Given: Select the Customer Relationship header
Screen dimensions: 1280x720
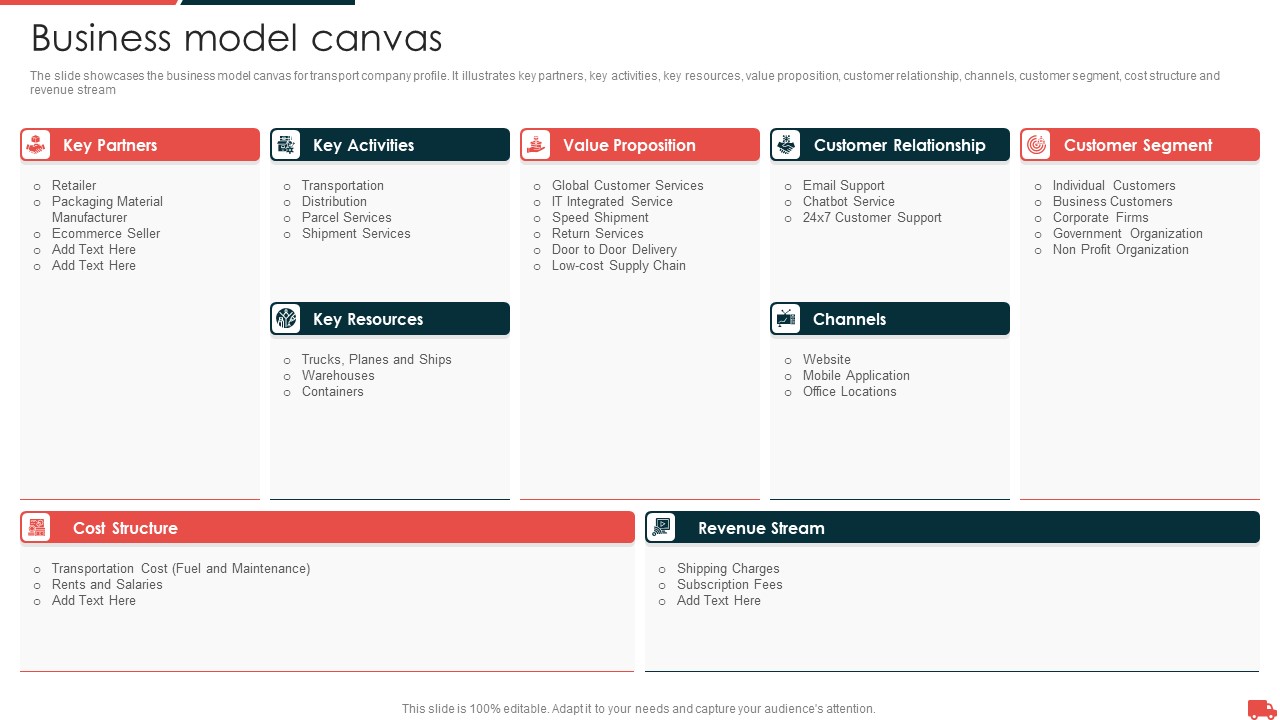Looking at the screenshot, I should click(x=890, y=145).
